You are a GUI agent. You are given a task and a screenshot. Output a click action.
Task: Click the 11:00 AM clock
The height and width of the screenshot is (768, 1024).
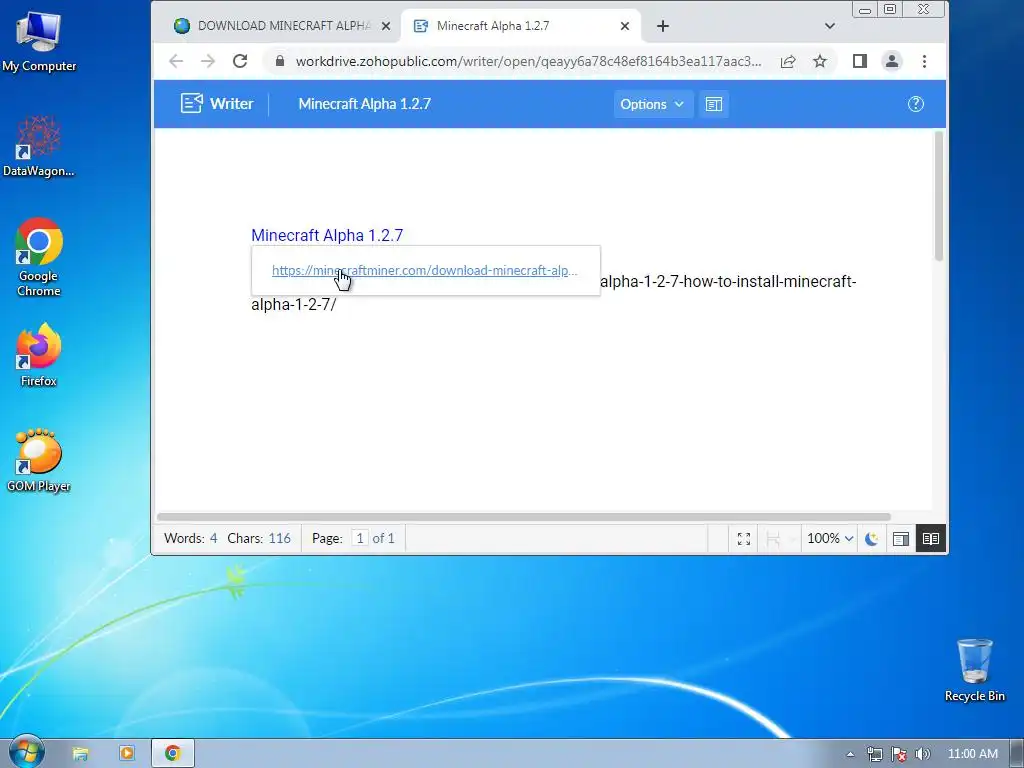pos(972,754)
